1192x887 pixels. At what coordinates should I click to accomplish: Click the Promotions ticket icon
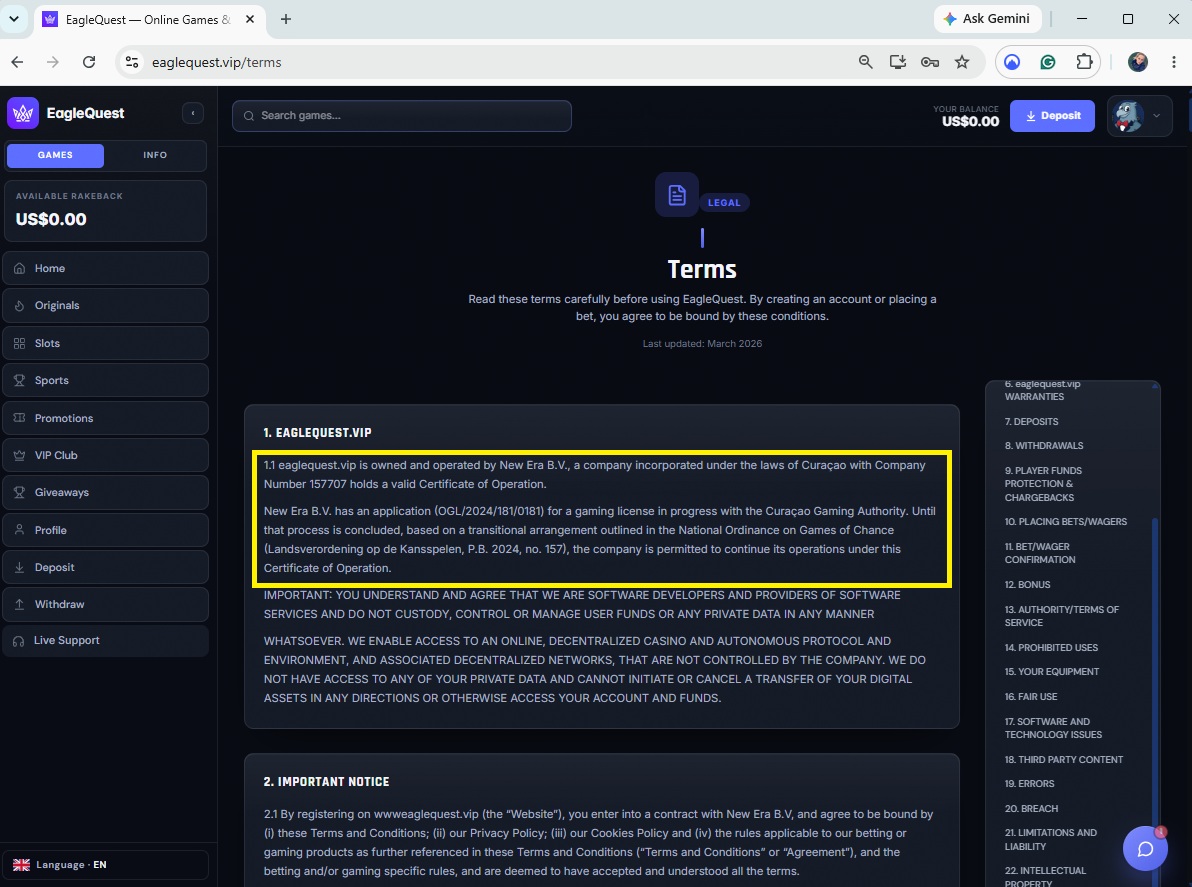[x=20, y=418]
